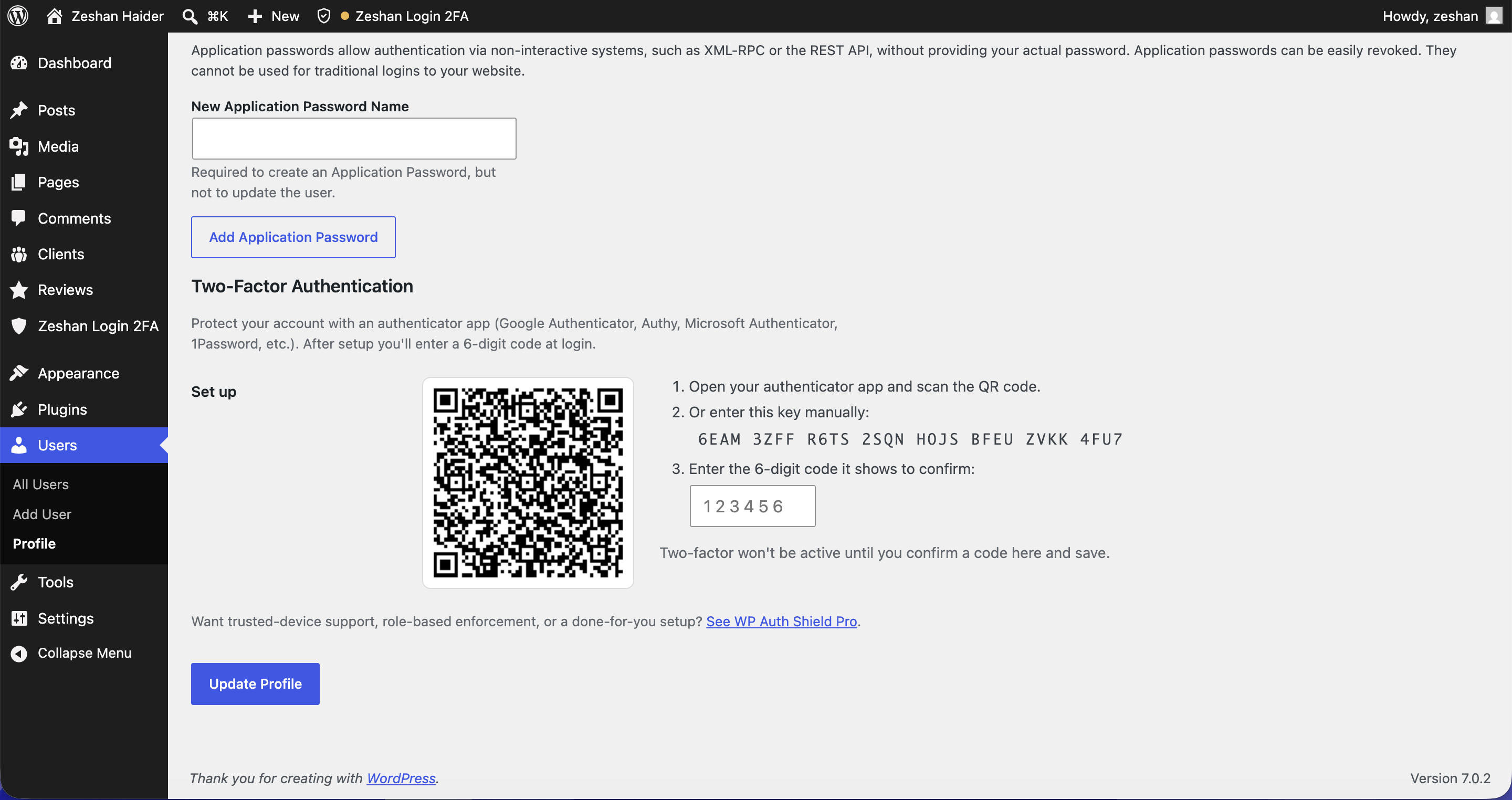
Task: Click the Plugins plug icon
Action: point(19,409)
